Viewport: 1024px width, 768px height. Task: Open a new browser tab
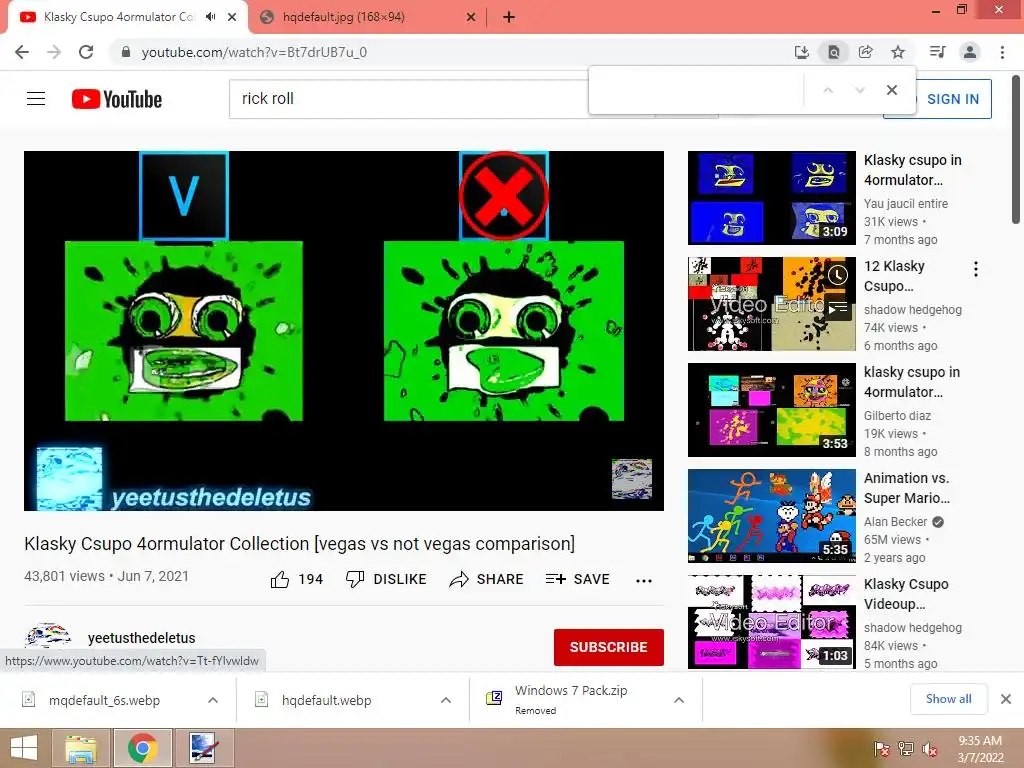pyautogui.click(x=509, y=18)
